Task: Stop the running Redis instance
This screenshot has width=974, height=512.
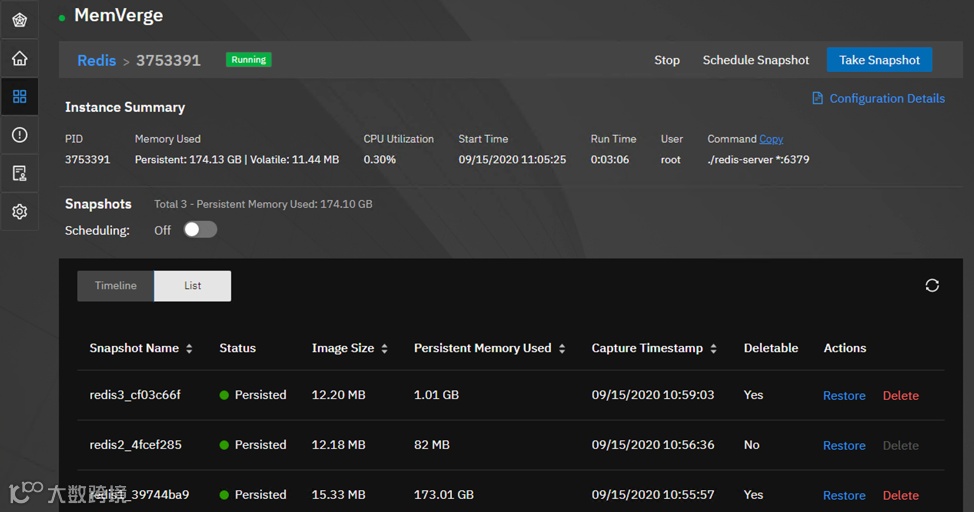Action: [667, 60]
